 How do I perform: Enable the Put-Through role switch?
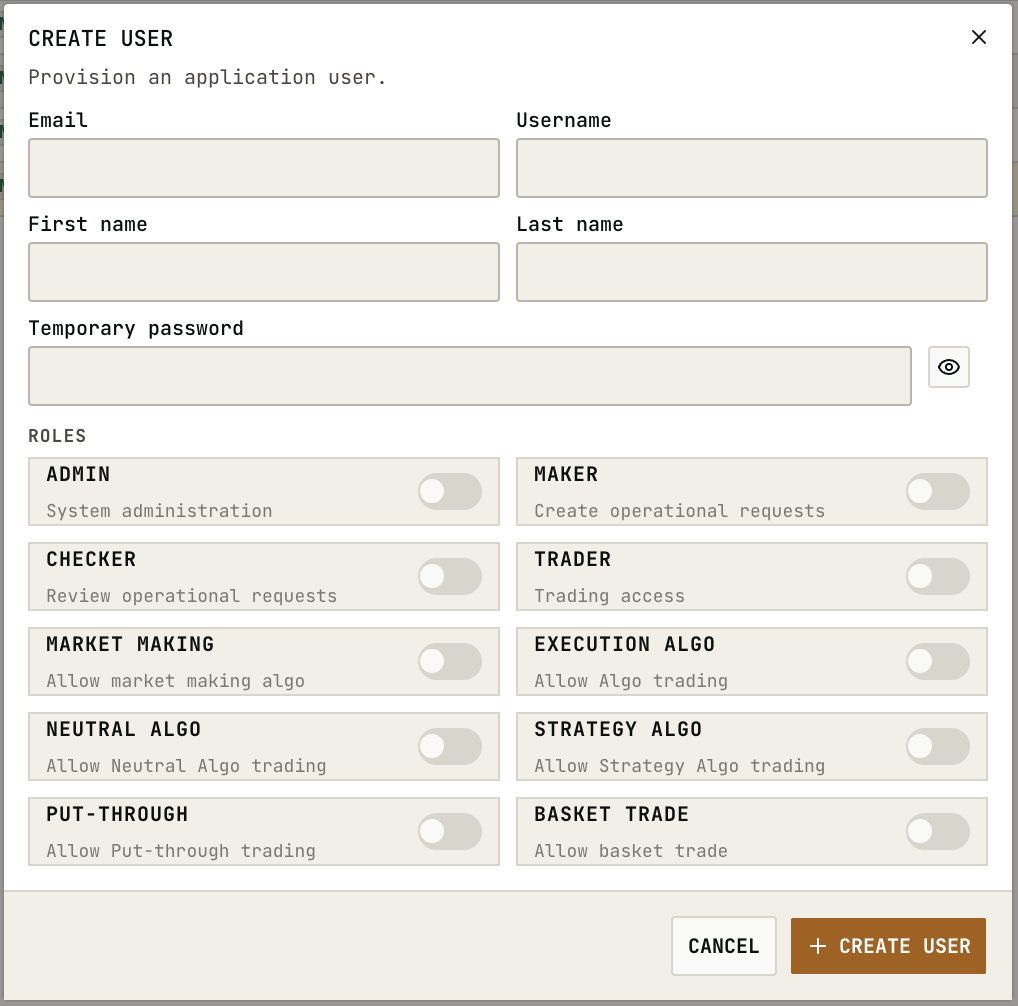[x=450, y=831]
